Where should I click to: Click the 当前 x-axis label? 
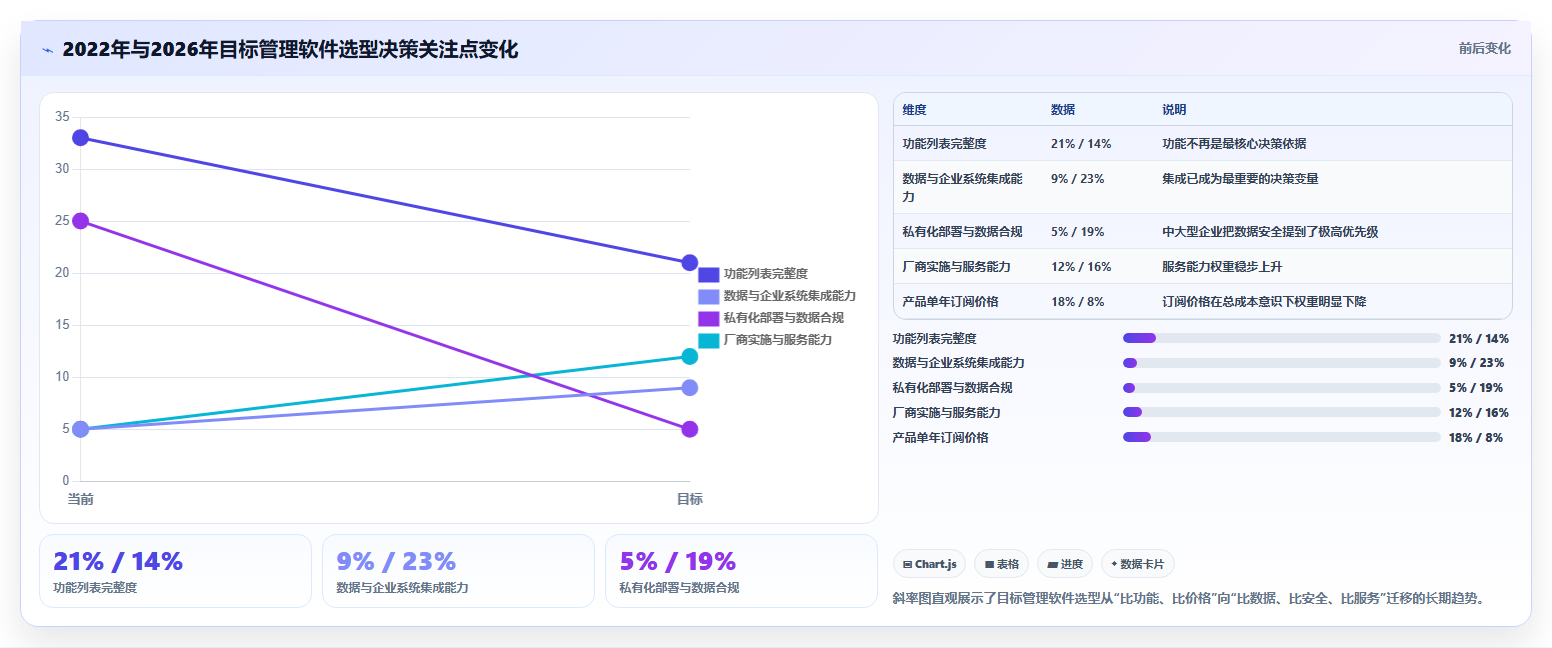pyautogui.click(x=80, y=499)
